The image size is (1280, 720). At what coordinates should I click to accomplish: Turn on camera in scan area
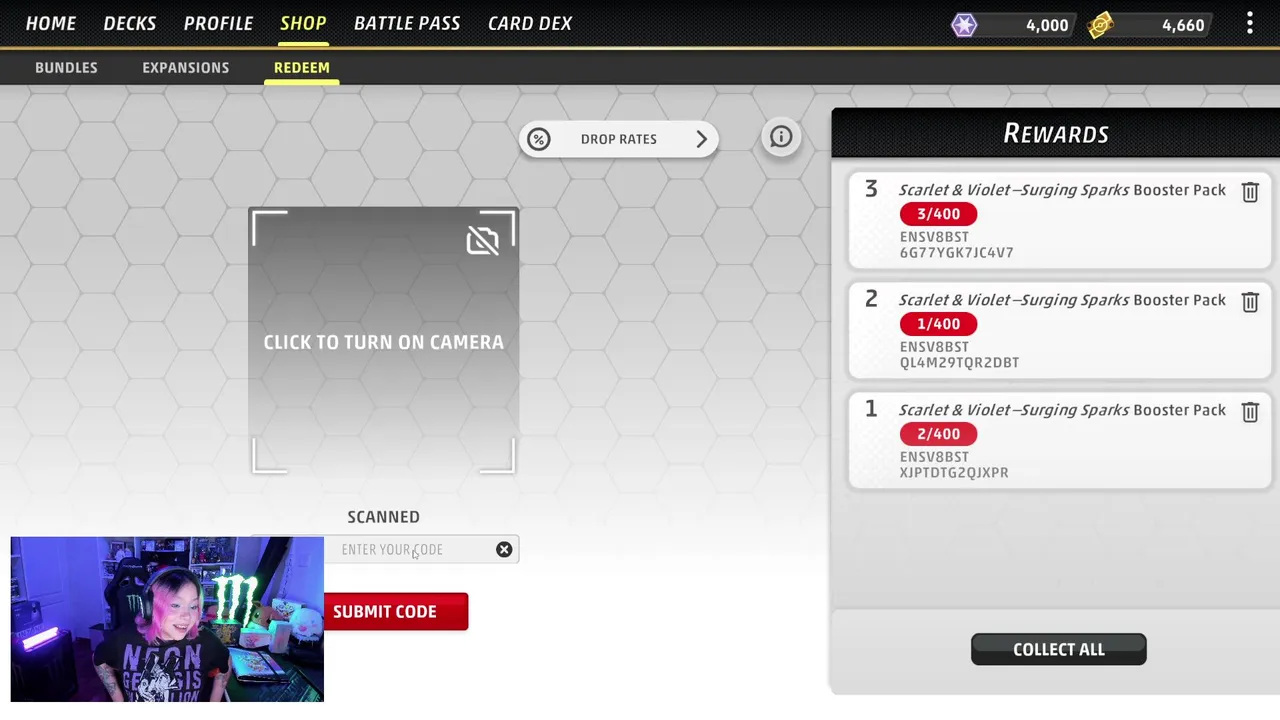pyautogui.click(x=383, y=341)
